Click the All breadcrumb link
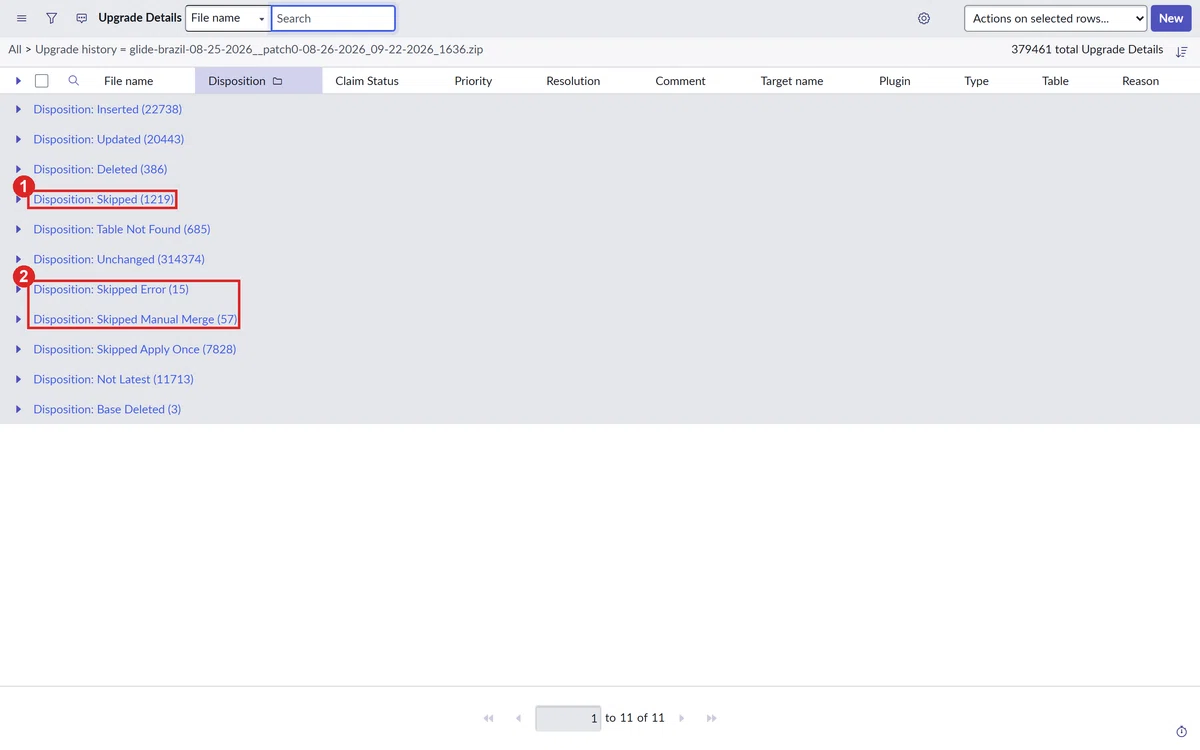The width and height of the screenshot is (1200, 750). coord(15,49)
